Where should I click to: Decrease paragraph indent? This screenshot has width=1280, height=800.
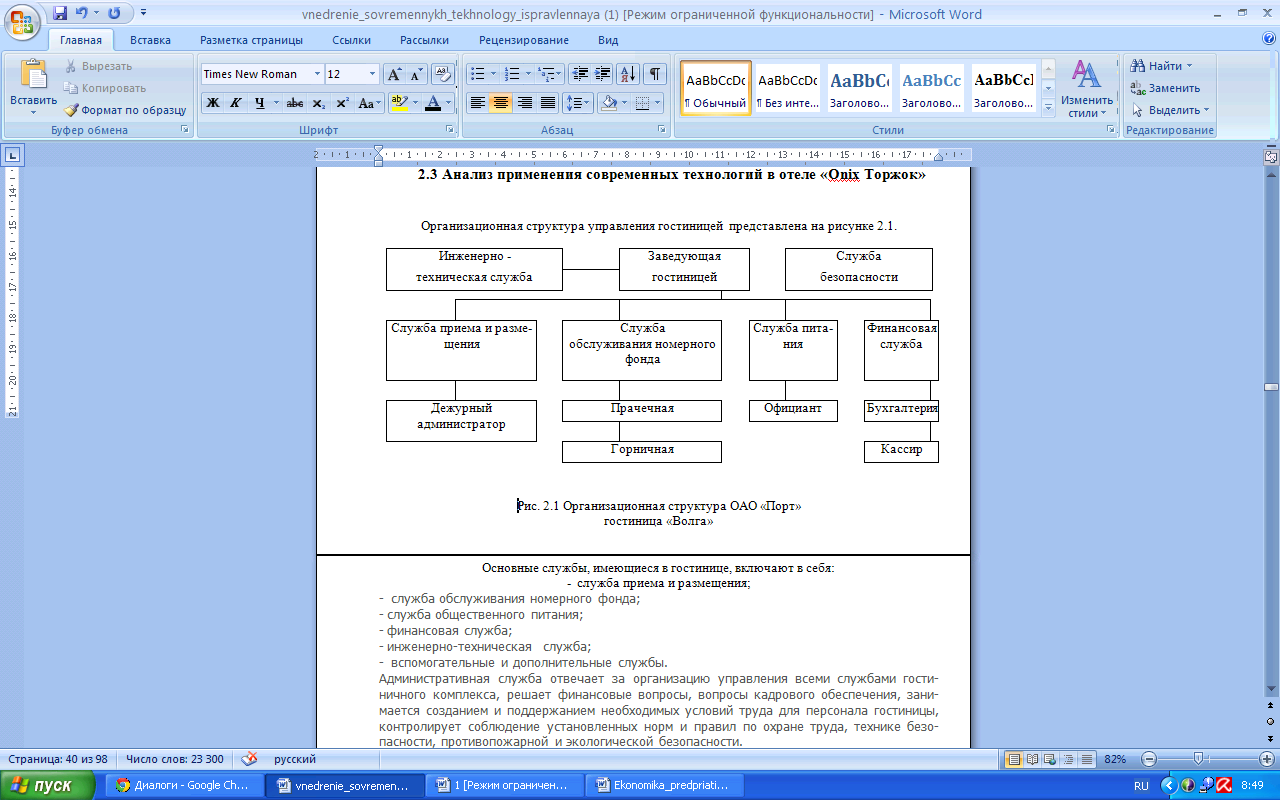[x=580, y=74]
